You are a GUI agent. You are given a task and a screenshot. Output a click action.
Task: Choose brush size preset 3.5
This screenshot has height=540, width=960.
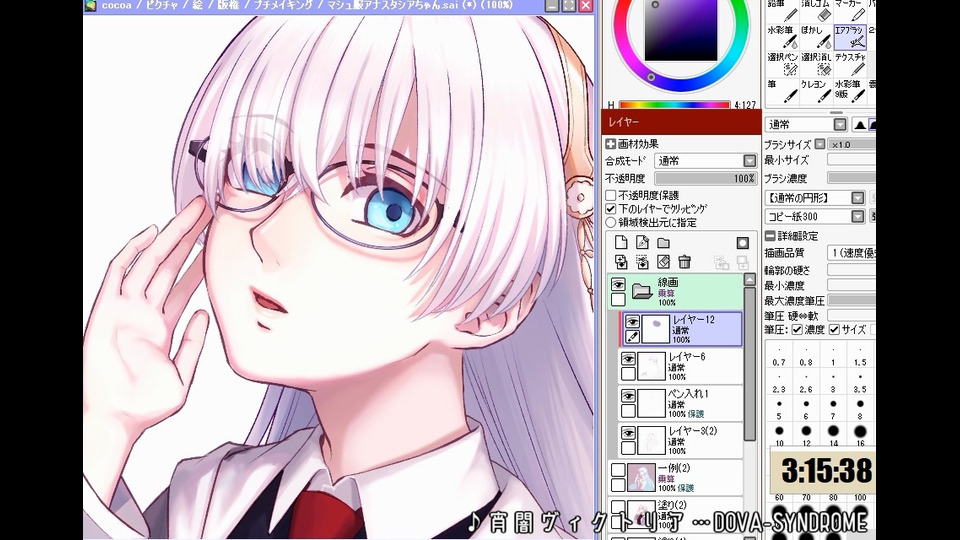[860, 383]
